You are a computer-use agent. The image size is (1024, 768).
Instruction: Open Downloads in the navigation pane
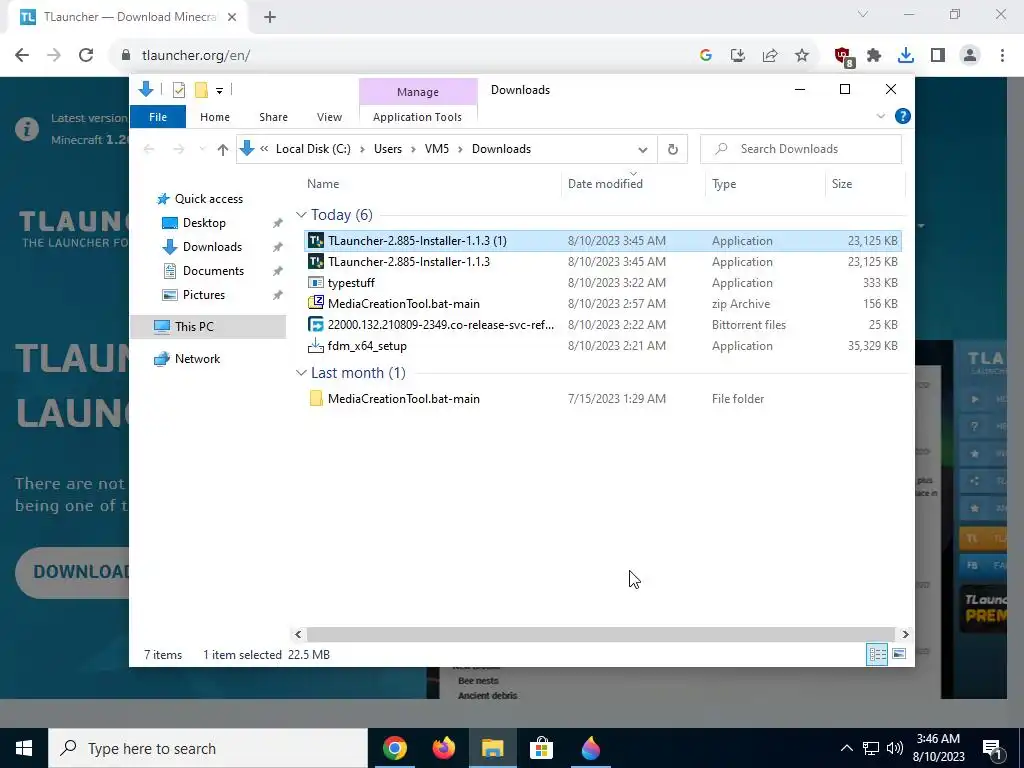coord(212,247)
